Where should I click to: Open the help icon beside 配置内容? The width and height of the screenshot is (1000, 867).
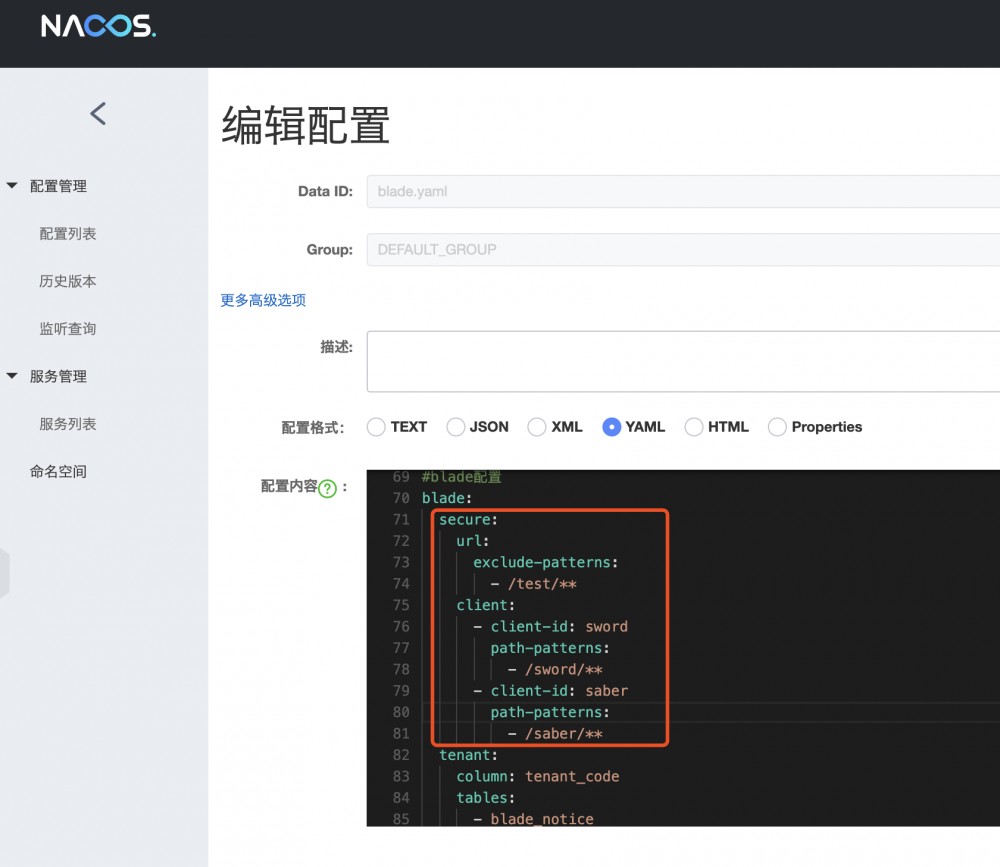coord(327,489)
